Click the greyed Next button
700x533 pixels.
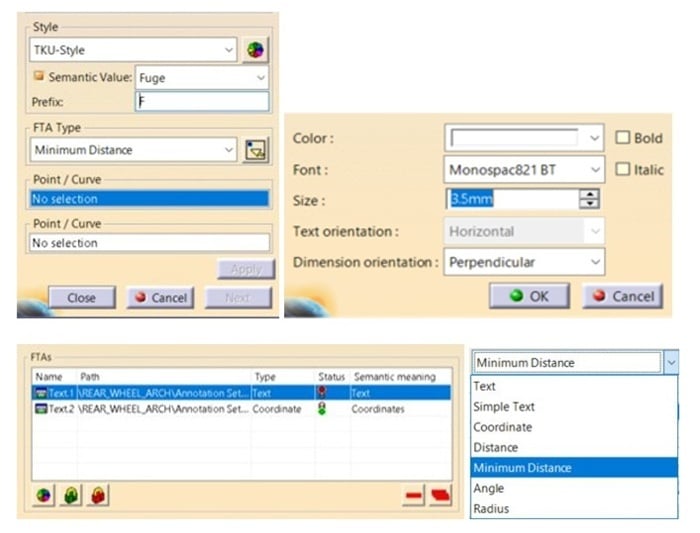[238, 298]
